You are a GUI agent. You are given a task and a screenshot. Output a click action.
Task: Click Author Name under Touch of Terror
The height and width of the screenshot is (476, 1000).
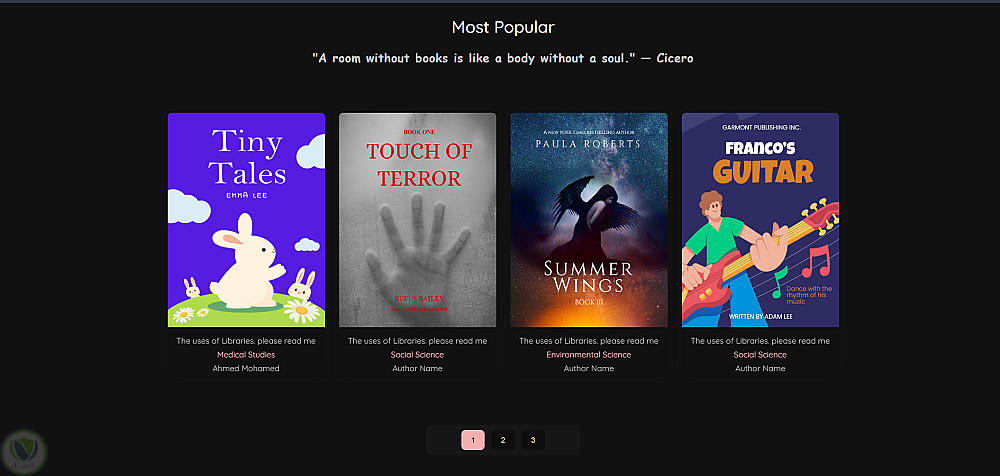(418, 369)
